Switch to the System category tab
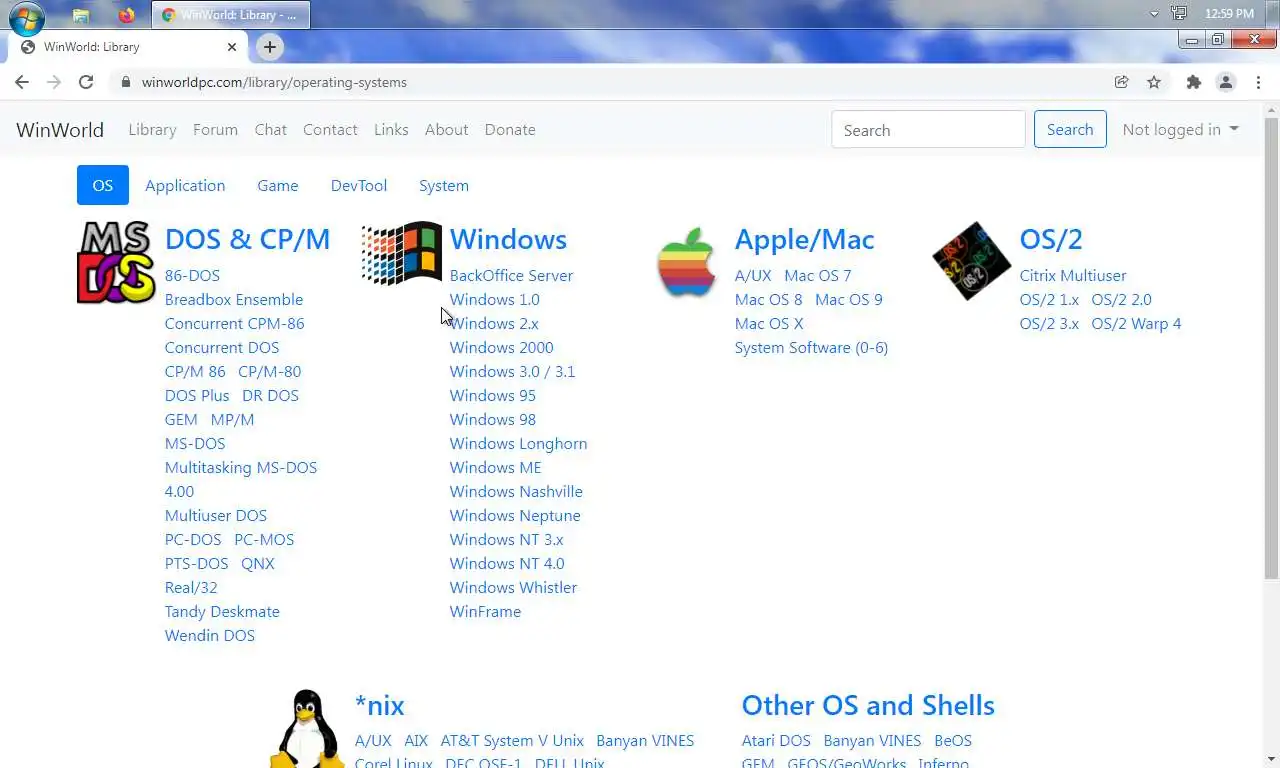 pyautogui.click(x=444, y=185)
